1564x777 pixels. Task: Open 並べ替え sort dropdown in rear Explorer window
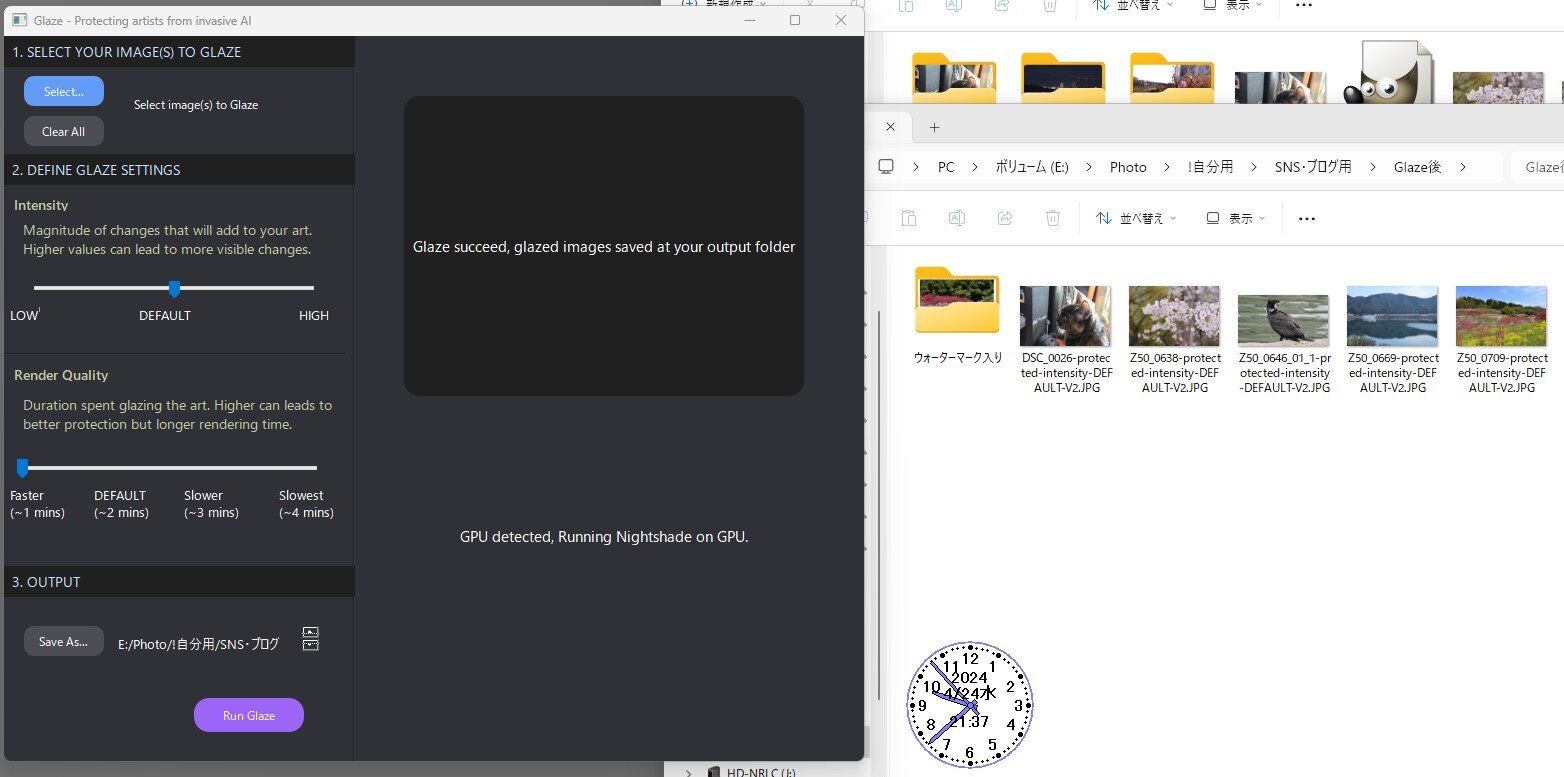[x=1132, y=5]
